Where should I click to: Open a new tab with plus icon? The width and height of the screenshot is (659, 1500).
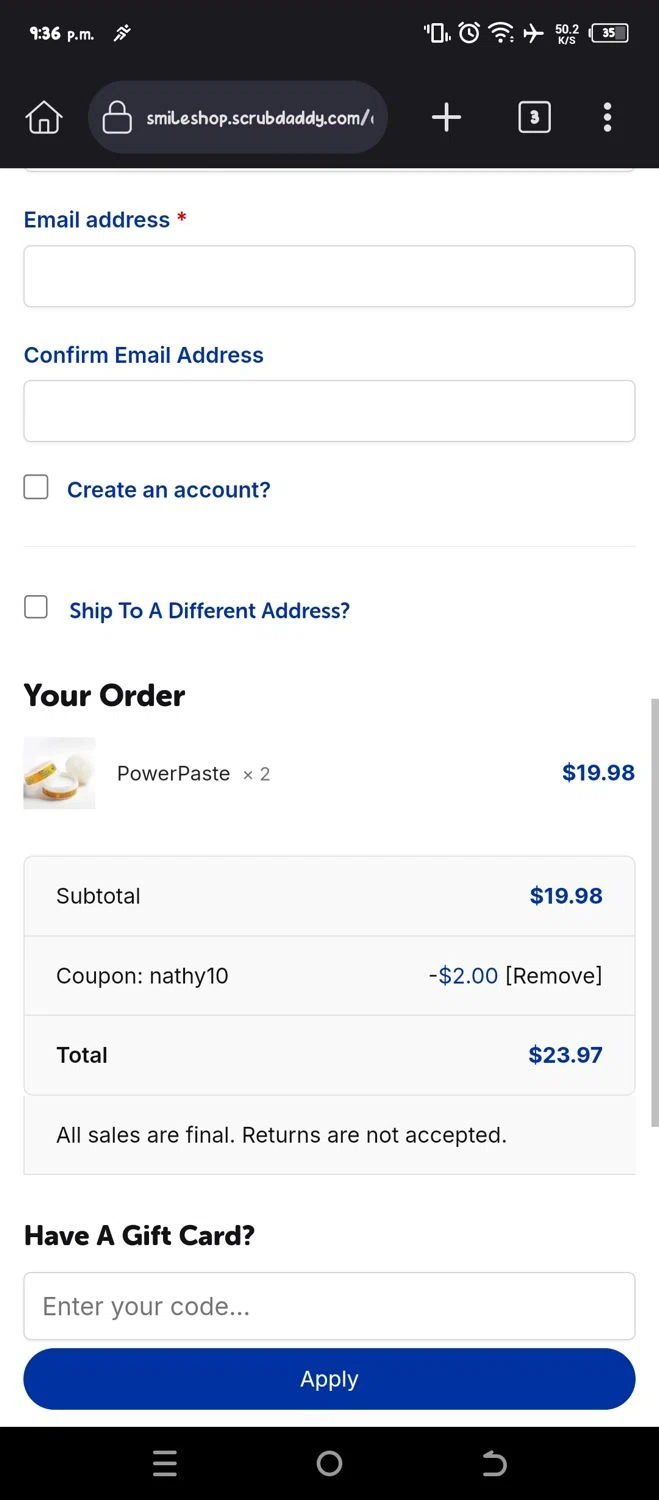(446, 118)
